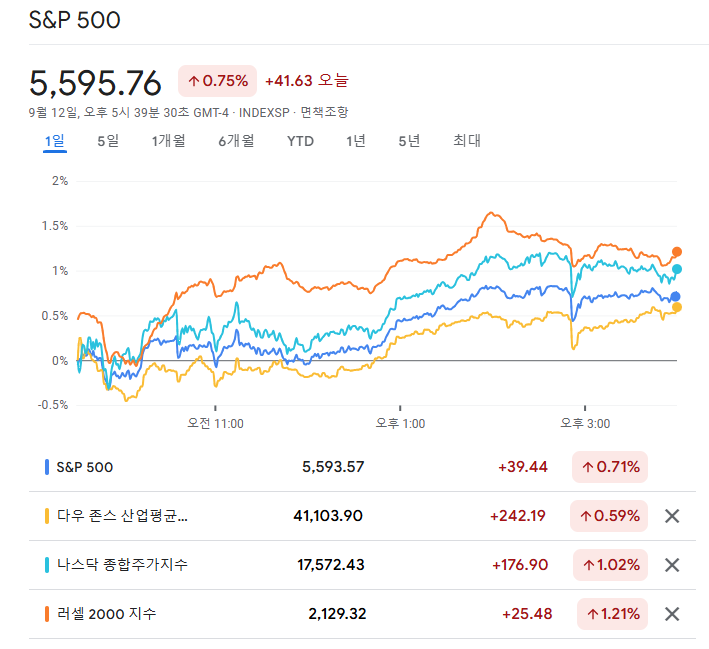Screen dimensions: 709x649
Task: Click the +25.48 point change
Action: (527, 614)
